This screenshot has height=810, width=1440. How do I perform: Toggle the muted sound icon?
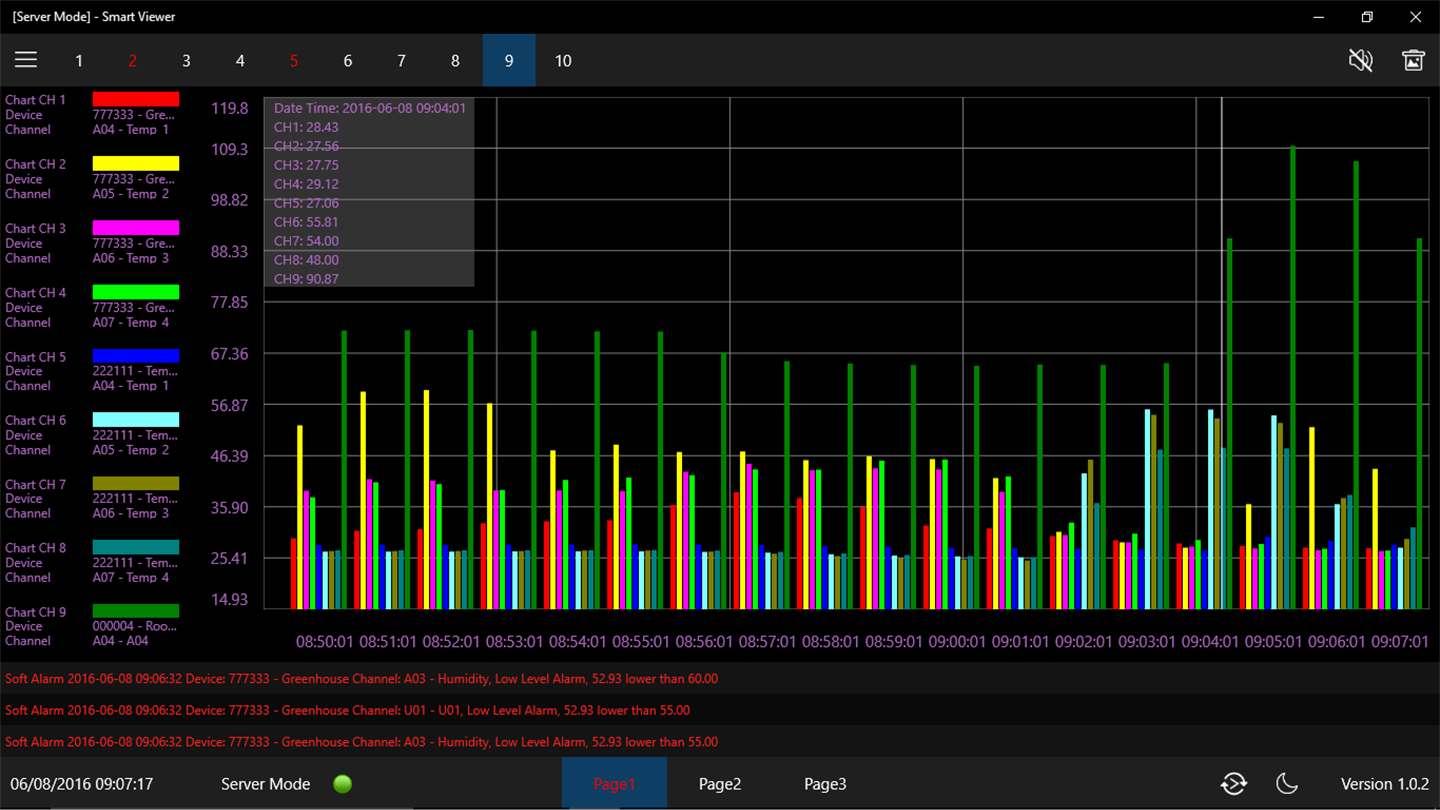tap(1360, 60)
